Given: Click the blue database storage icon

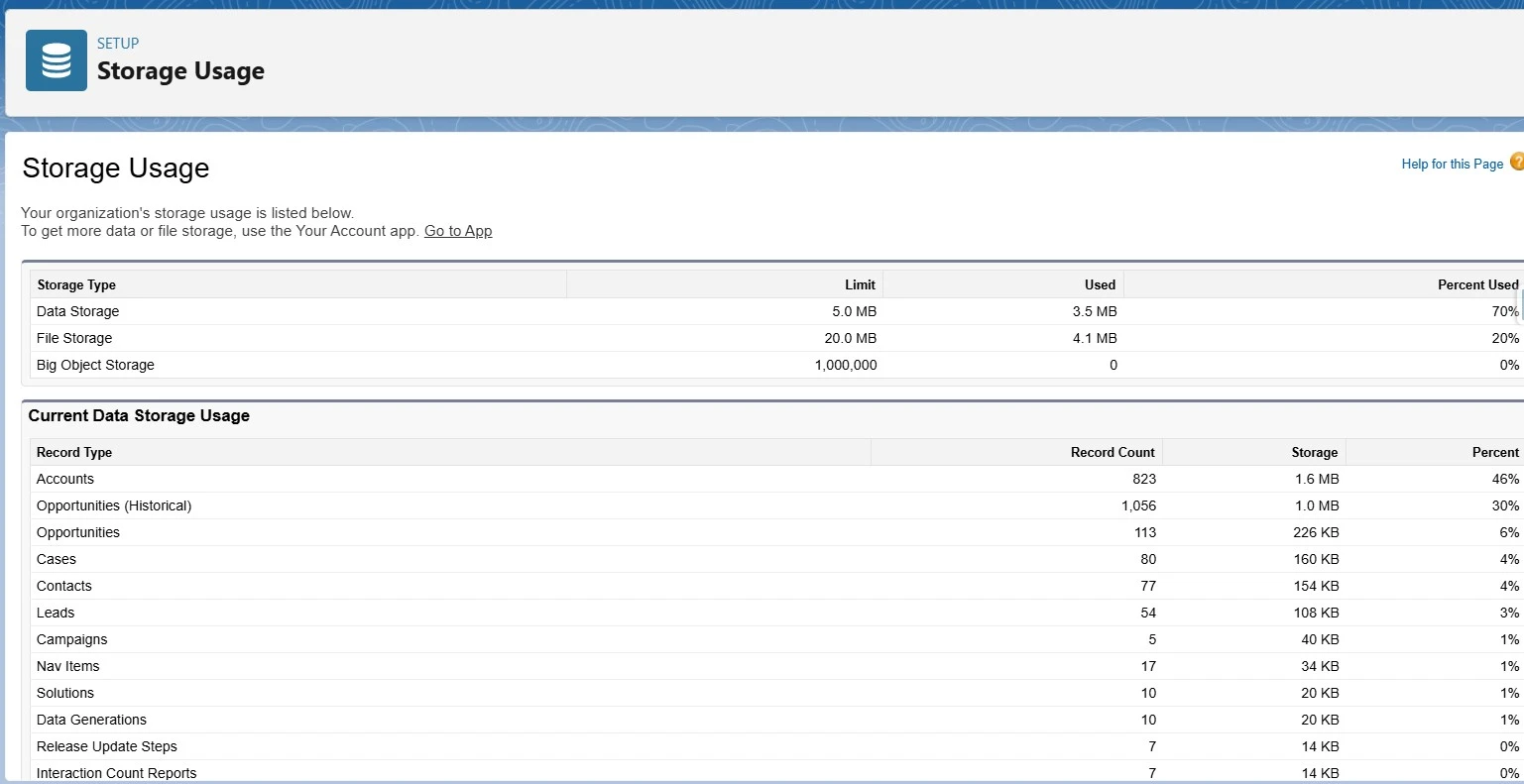Looking at the screenshot, I should (x=56, y=58).
